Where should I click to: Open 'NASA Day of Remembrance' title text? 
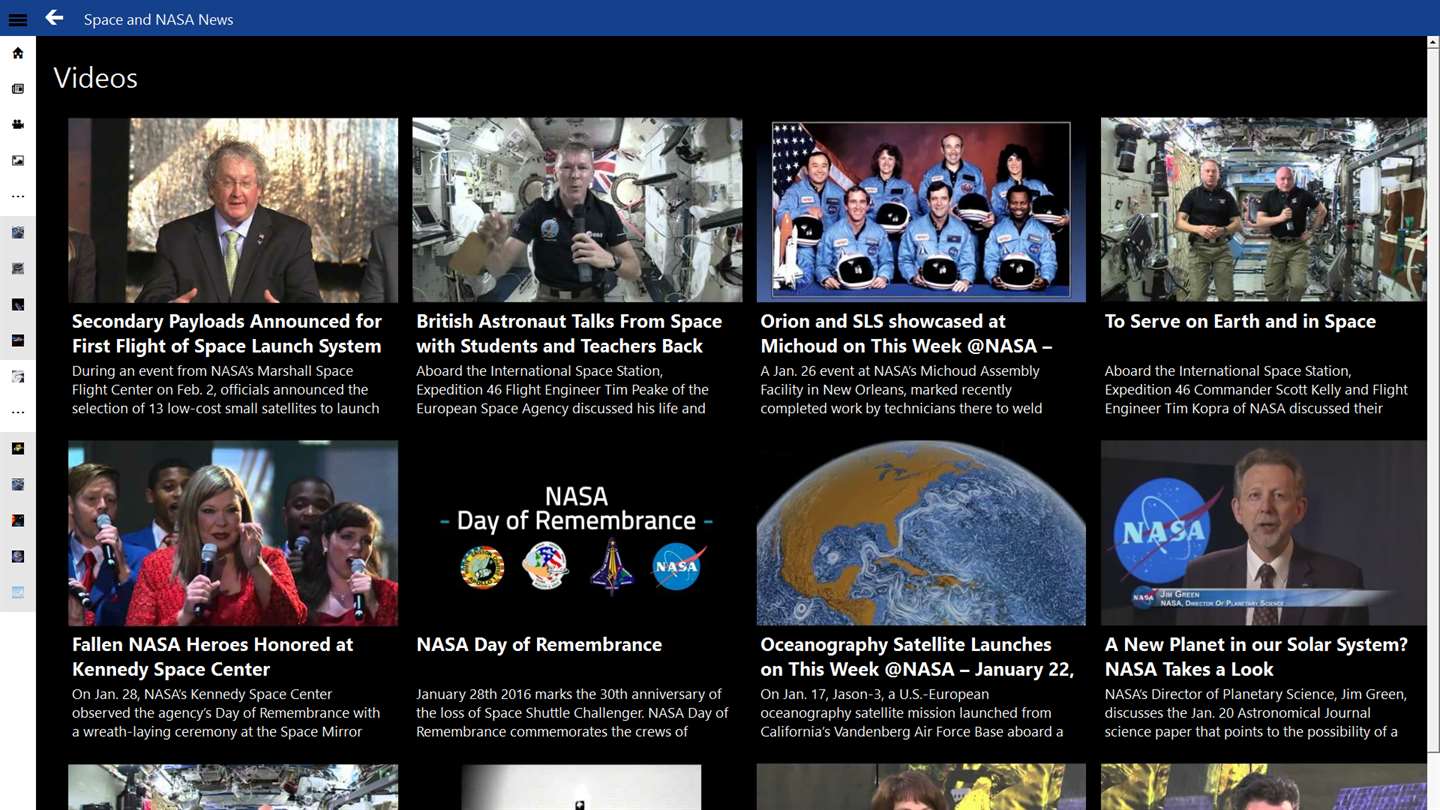(539, 645)
